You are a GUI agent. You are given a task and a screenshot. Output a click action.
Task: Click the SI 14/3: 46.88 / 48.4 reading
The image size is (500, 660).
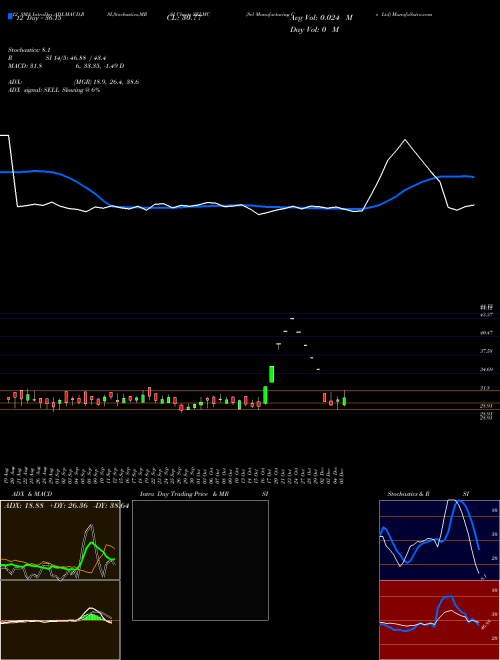point(76,58)
